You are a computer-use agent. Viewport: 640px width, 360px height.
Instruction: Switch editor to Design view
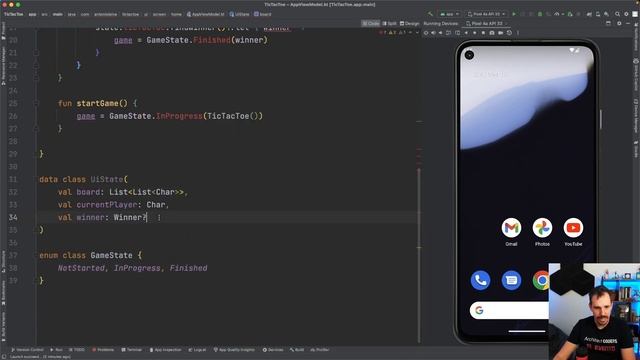pos(409,23)
